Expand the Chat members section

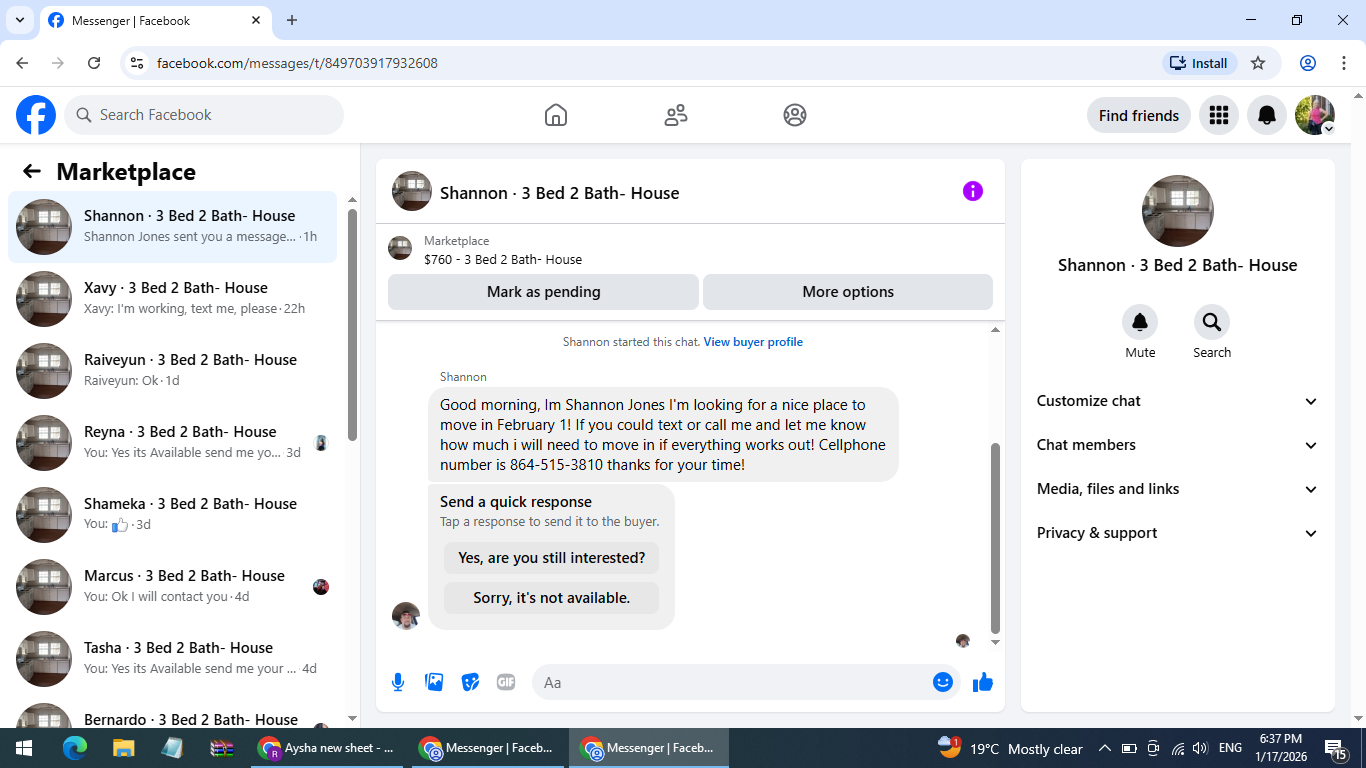pos(1178,445)
